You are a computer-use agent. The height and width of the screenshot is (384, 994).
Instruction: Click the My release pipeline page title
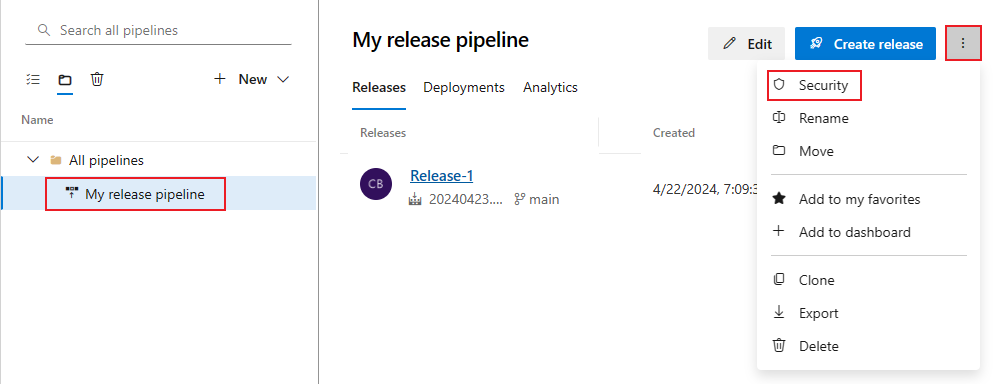[x=441, y=40]
